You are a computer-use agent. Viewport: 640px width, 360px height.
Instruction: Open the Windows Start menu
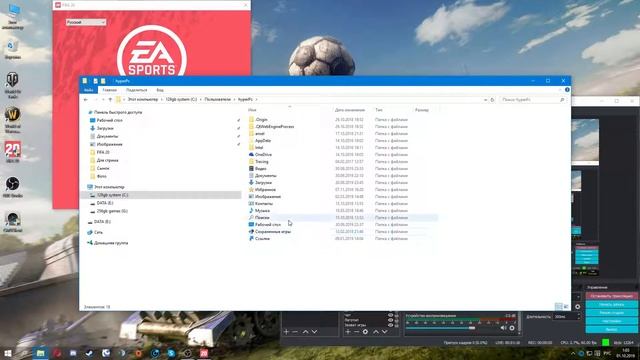(8, 353)
